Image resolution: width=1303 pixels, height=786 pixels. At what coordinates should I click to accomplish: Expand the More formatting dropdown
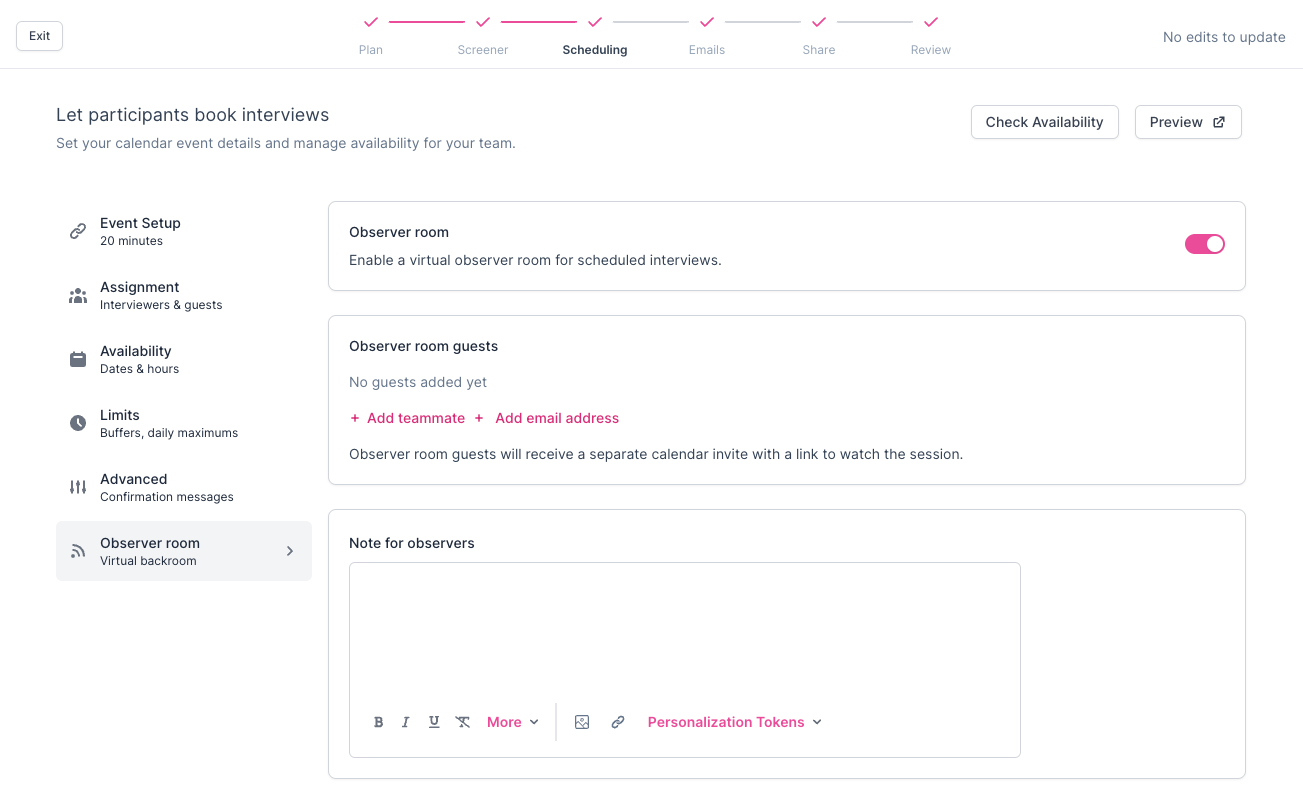coord(513,722)
